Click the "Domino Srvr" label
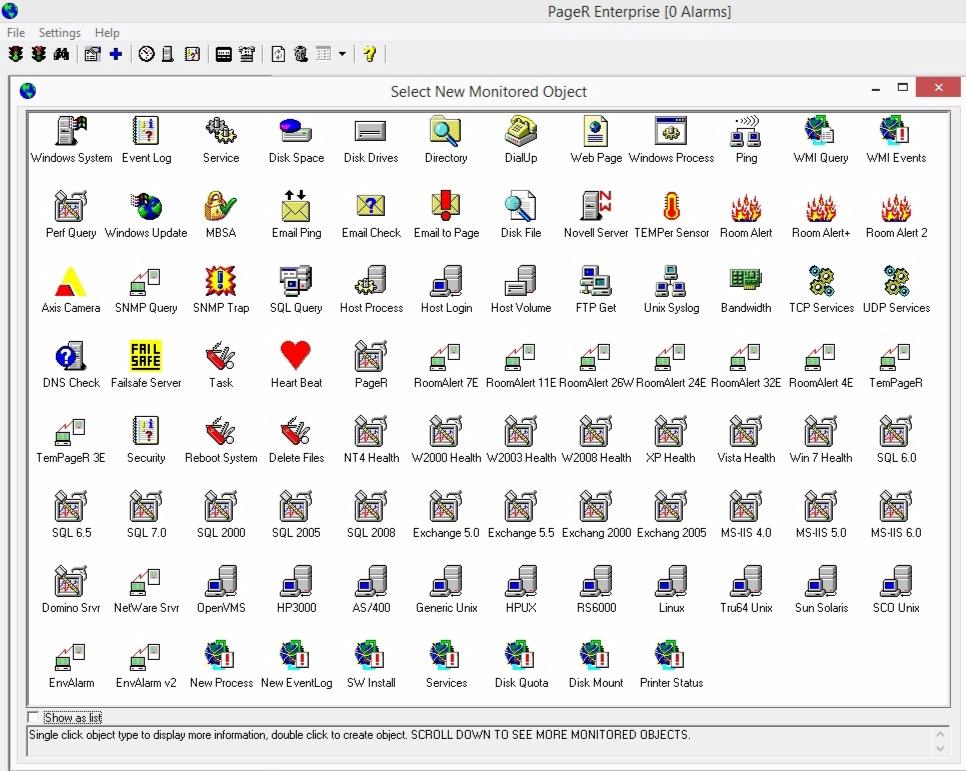The image size is (966, 771). click(71, 608)
